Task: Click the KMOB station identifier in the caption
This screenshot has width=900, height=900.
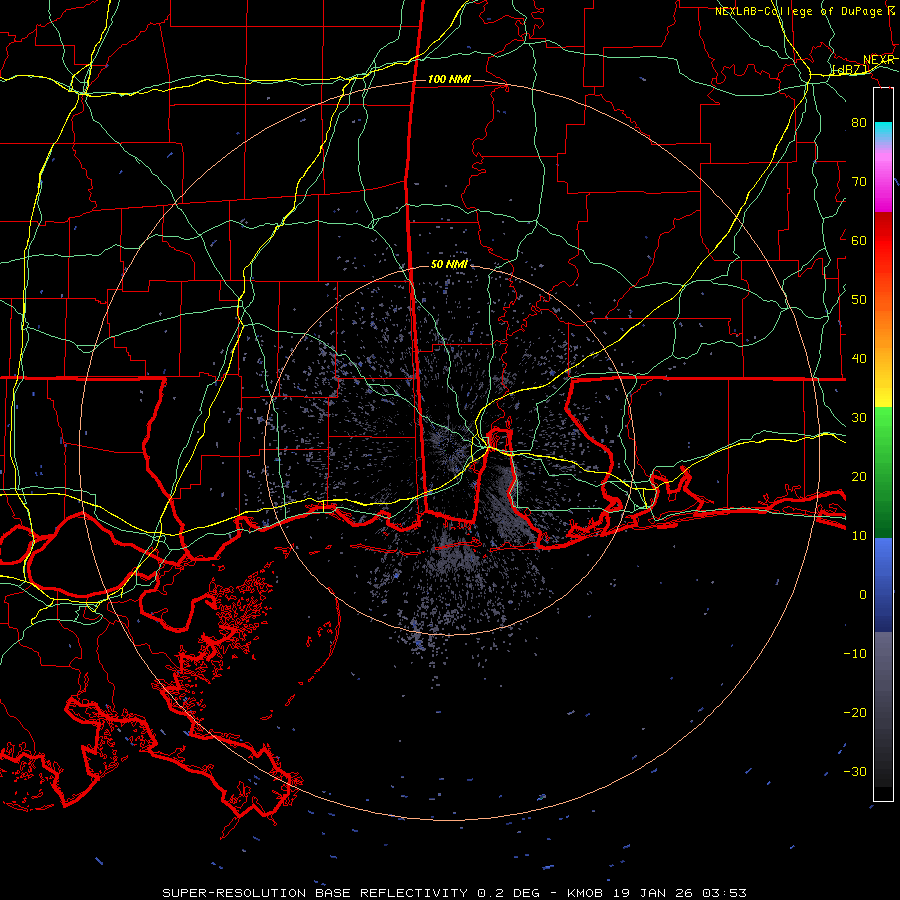Action: tap(585, 893)
